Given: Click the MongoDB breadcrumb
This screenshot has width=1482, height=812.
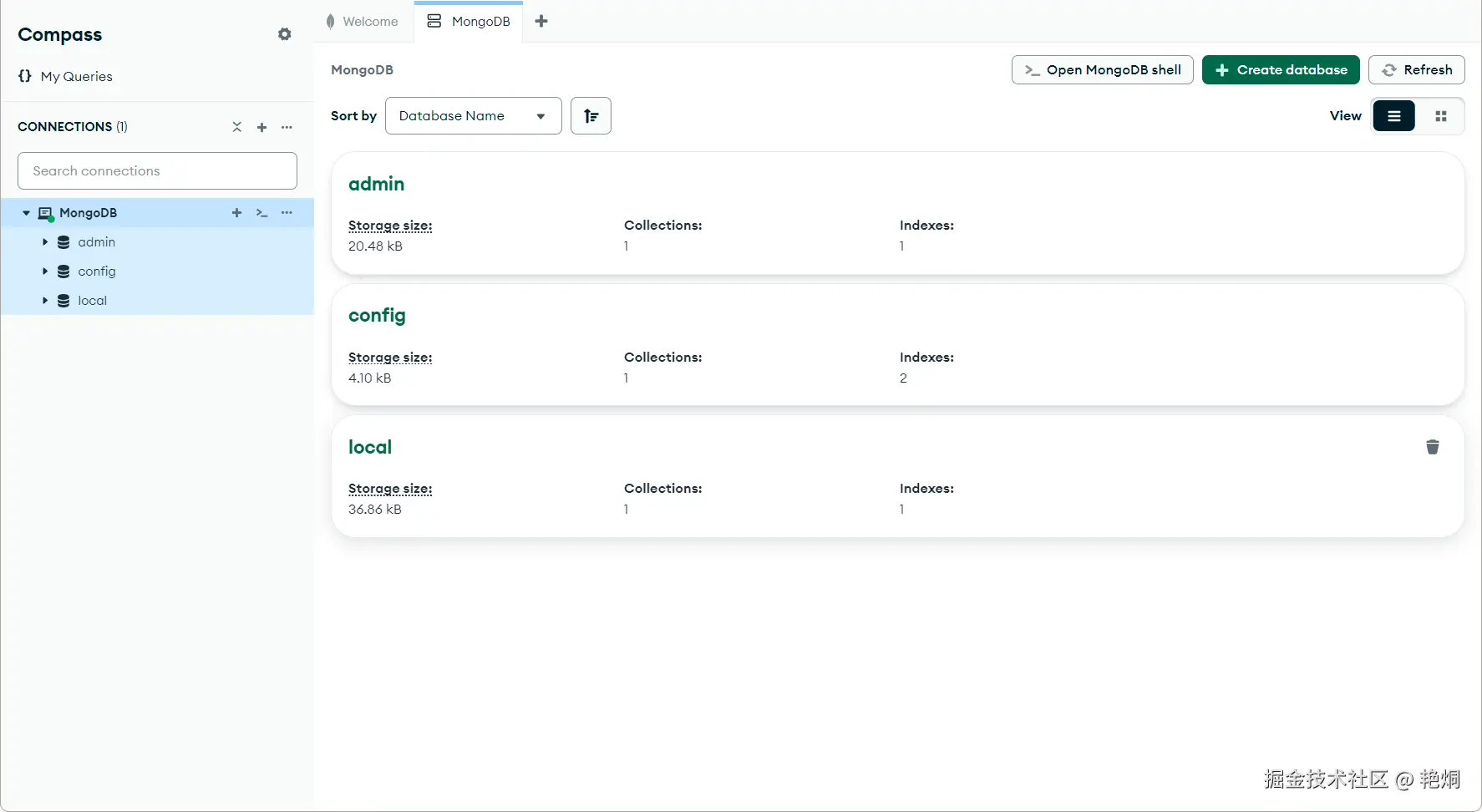Looking at the screenshot, I should (362, 70).
